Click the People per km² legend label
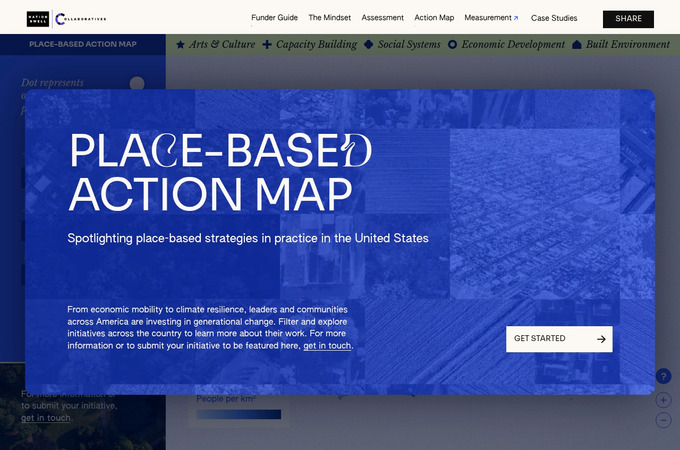This screenshot has height=450, width=680. [x=226, y=399]
